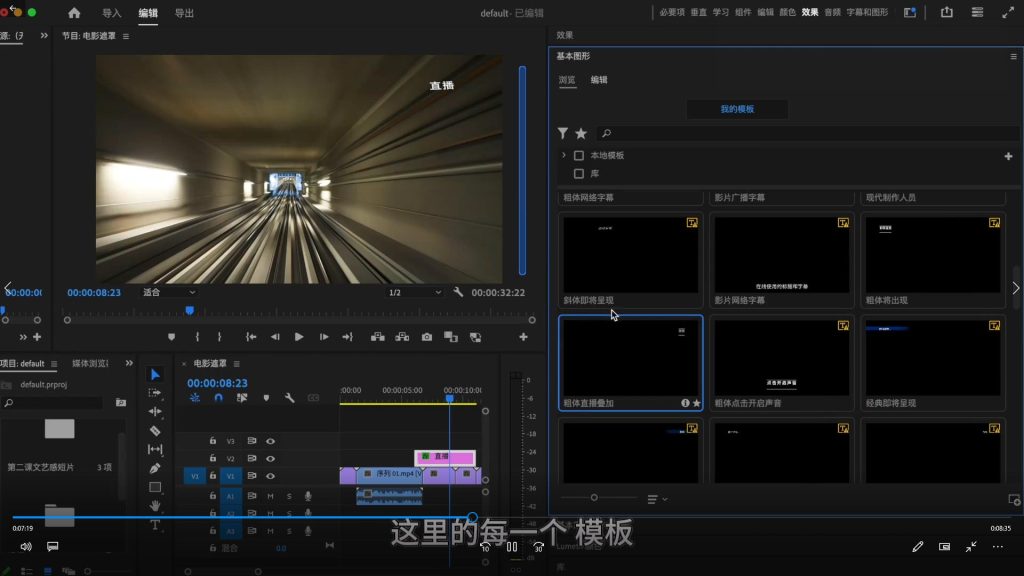This screenshot has width=1024, height=576.
Task: Click the add marker button under the monitor
Action: click(x=171, y=337)
